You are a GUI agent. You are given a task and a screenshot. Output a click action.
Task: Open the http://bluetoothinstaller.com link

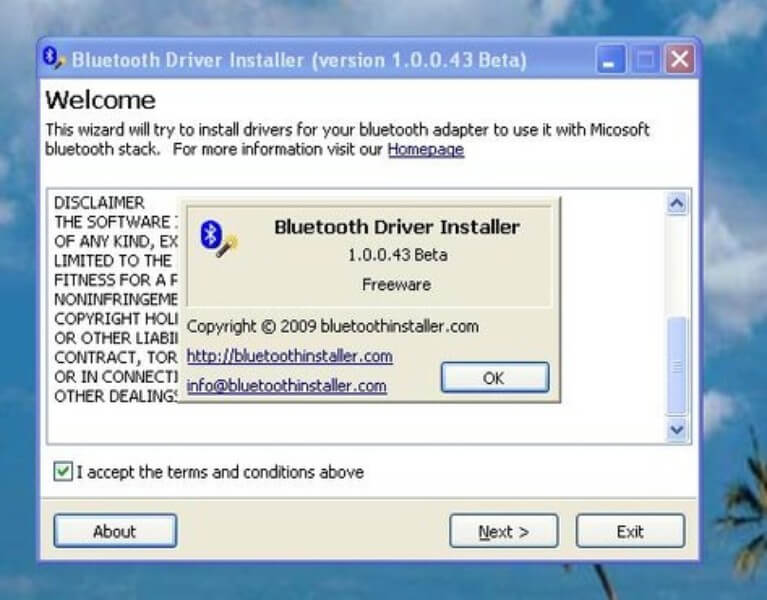tap(289, 356)
